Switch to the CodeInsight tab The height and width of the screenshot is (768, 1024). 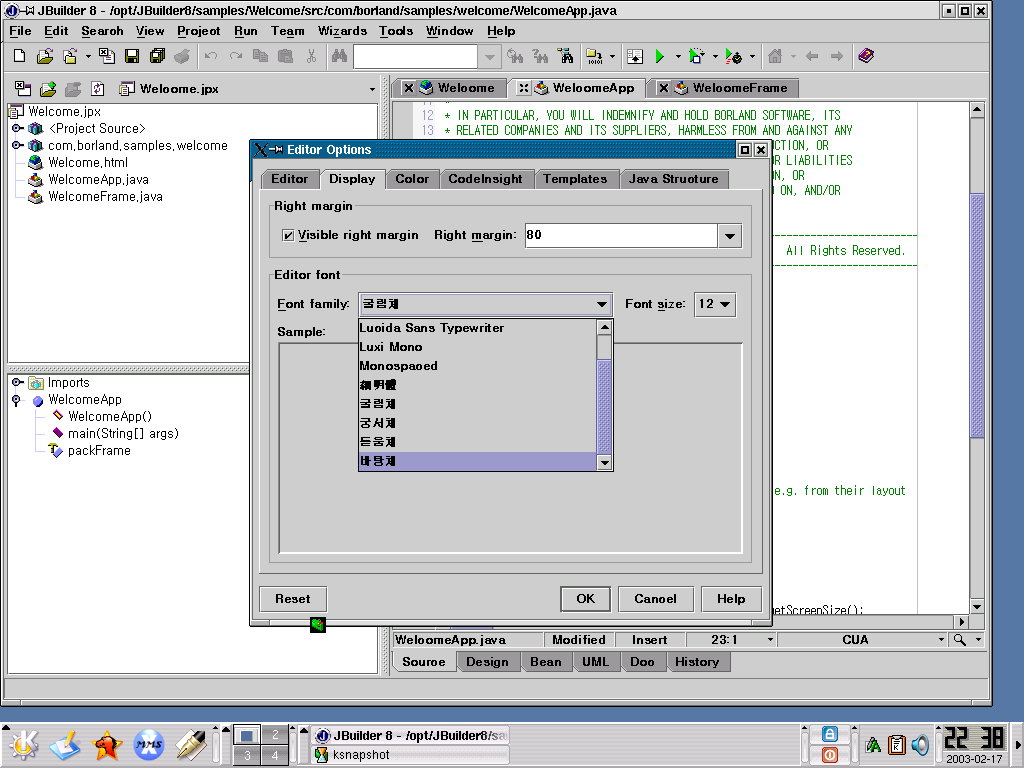(x=485, y=179)
